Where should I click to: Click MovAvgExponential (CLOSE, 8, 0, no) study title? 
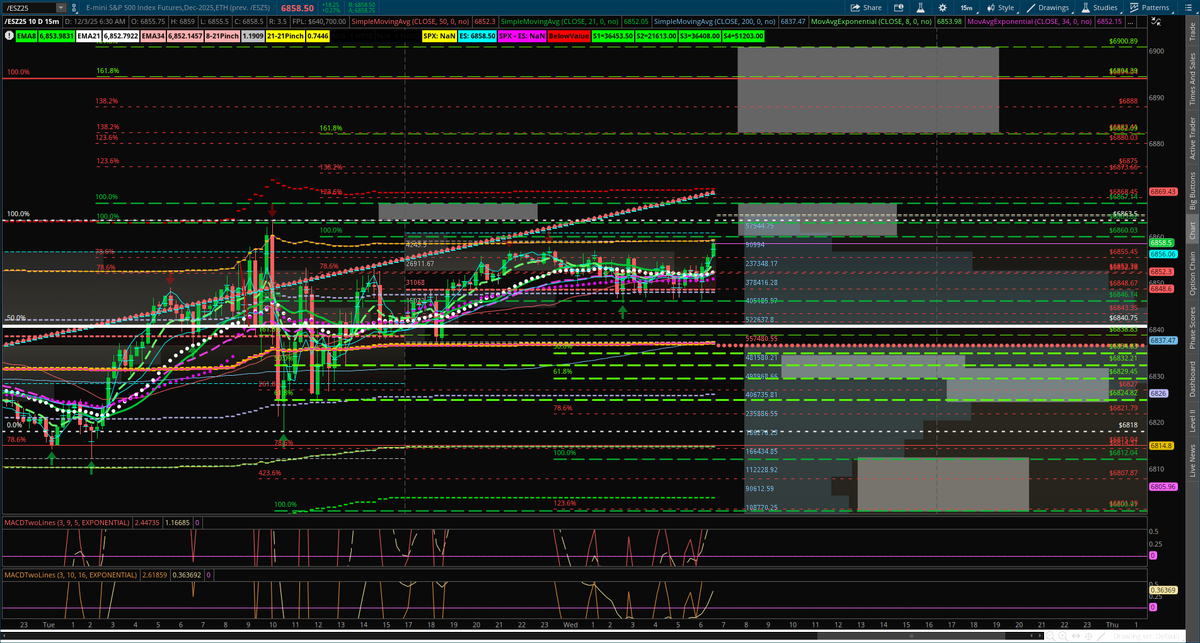tap(871, 21)
